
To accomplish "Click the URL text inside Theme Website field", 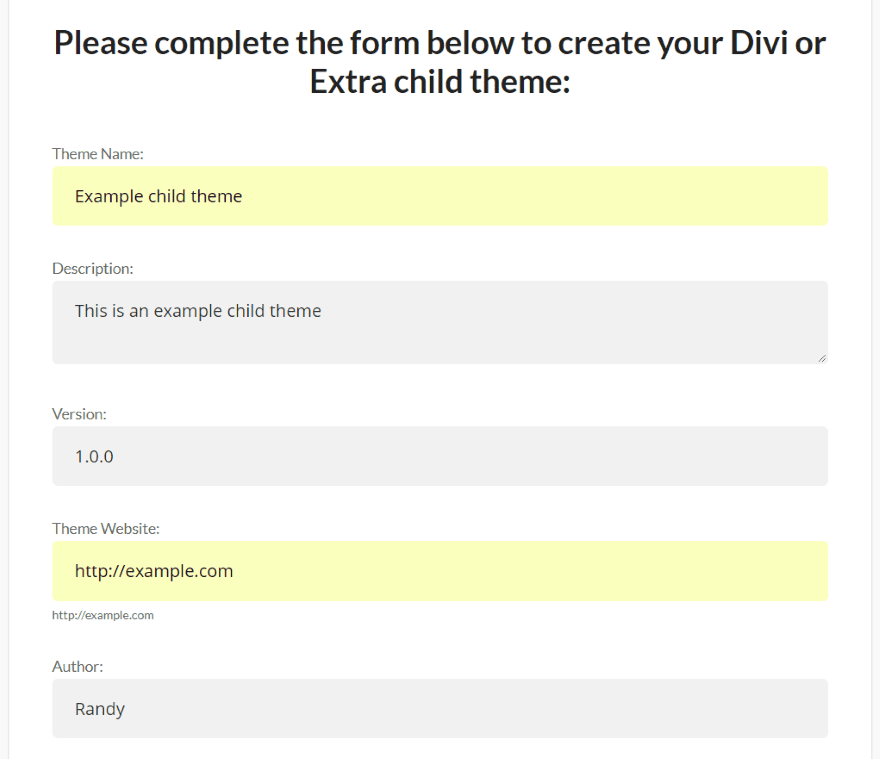I will (154, 571).
